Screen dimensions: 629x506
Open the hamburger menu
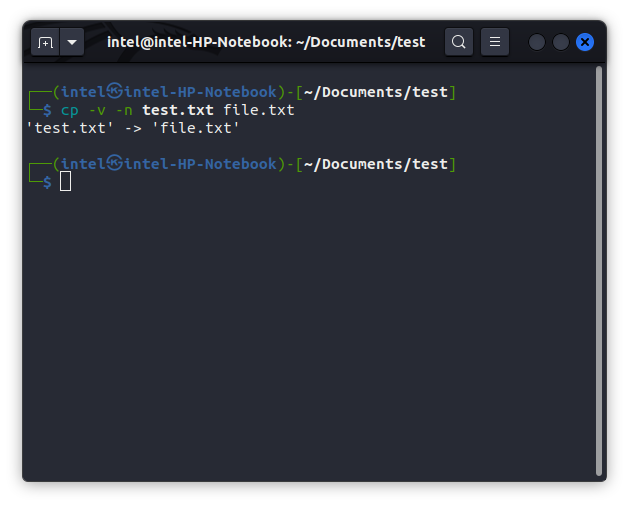coord(495,42)
